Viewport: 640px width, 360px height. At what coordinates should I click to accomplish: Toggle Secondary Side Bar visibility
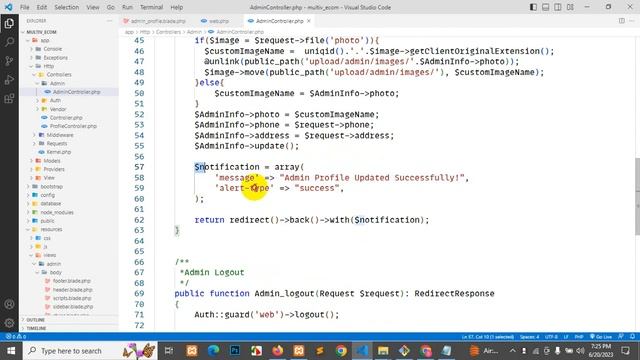pyautogui.click(x=558, y=7)
